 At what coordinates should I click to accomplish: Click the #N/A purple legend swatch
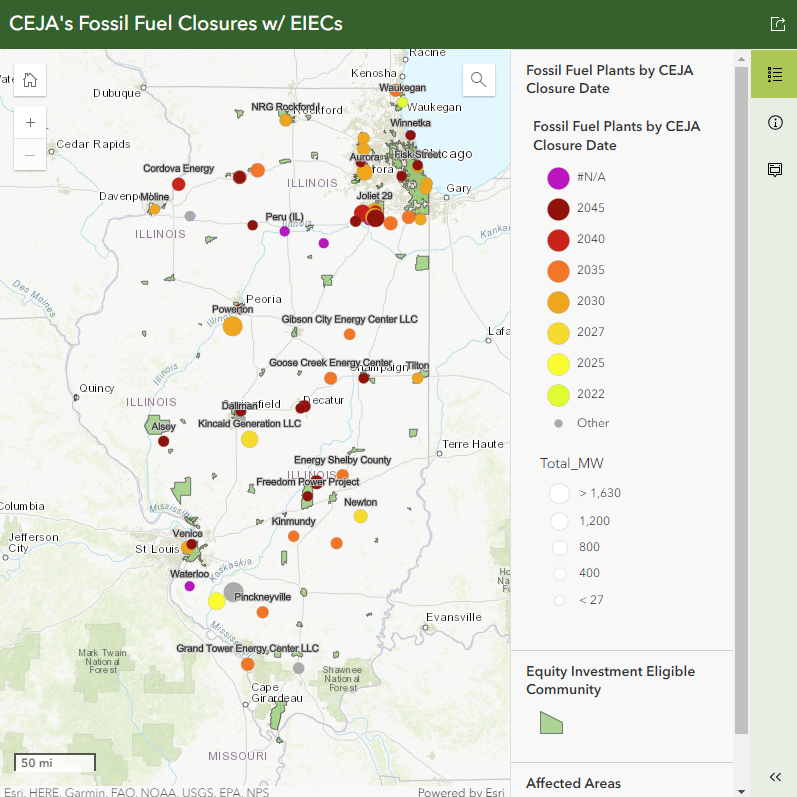pos(558,178)
